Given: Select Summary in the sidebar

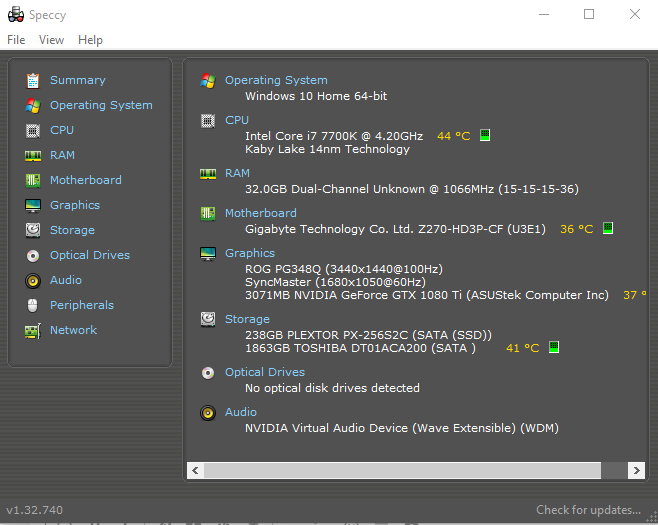Looking at the screenshot, I should tap(78, 80).
